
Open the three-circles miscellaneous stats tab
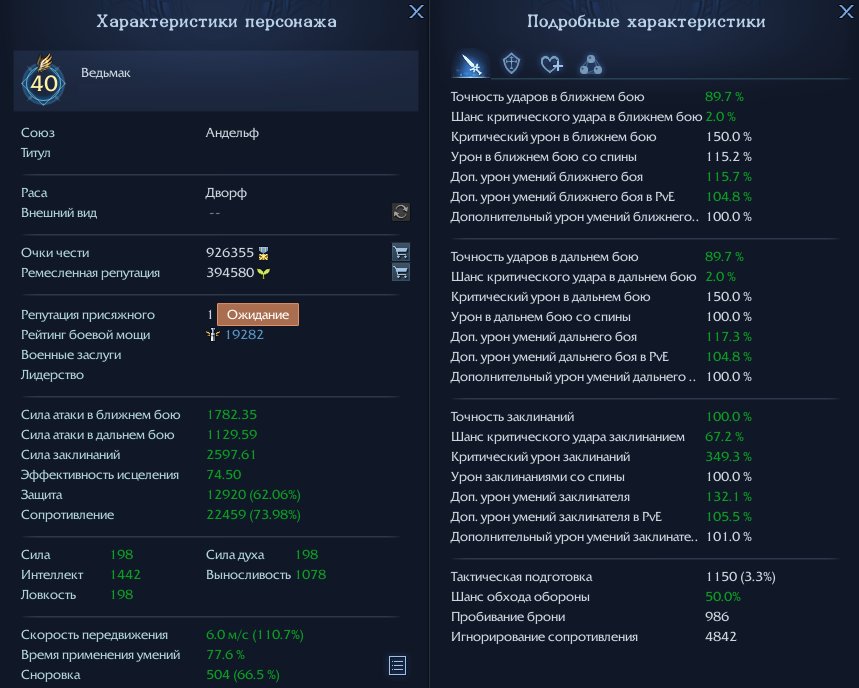point(591,65)
